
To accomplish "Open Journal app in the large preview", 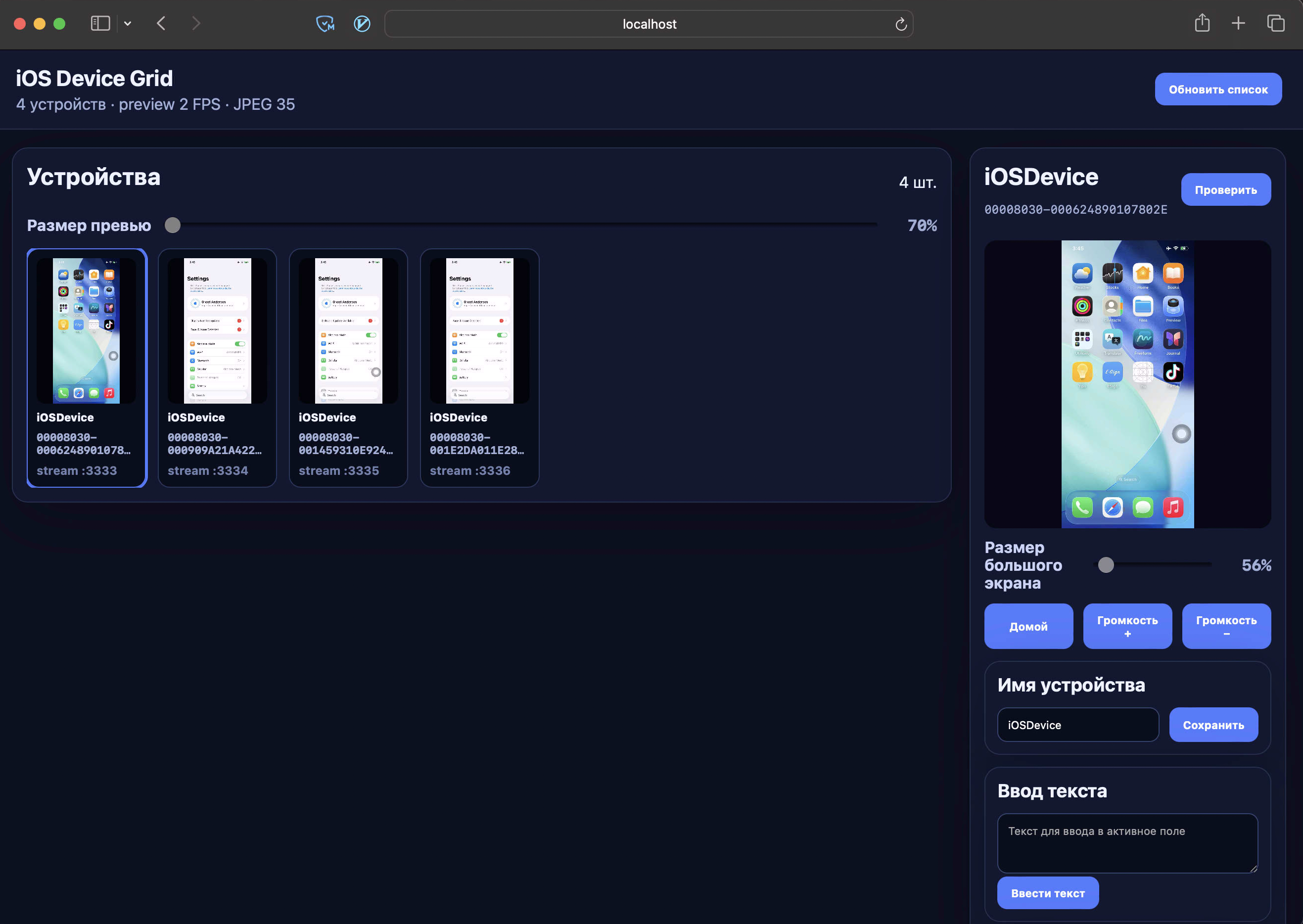I will 1173,340.
